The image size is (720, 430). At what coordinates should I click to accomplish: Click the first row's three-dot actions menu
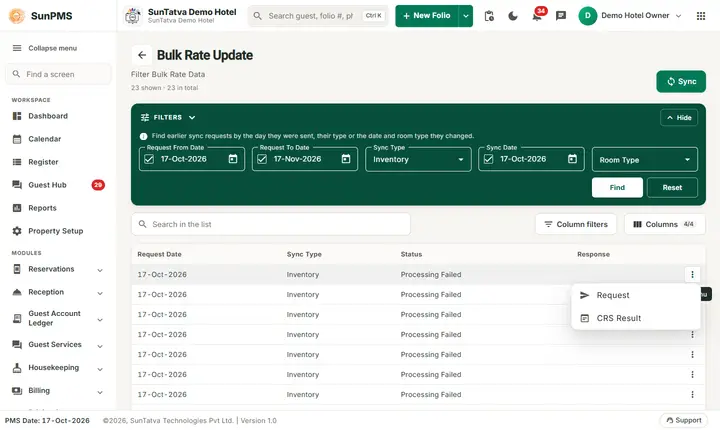tap(692, 275)
